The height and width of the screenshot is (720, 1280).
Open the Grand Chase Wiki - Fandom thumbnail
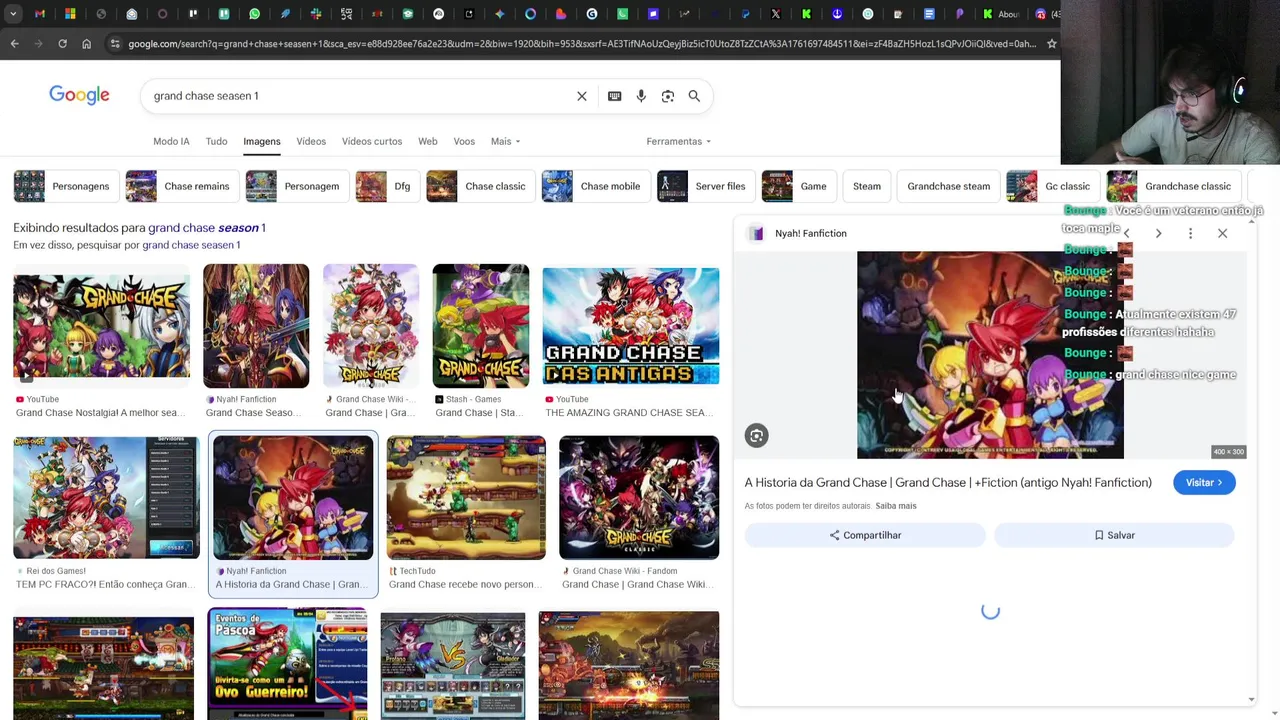point(639,497)
